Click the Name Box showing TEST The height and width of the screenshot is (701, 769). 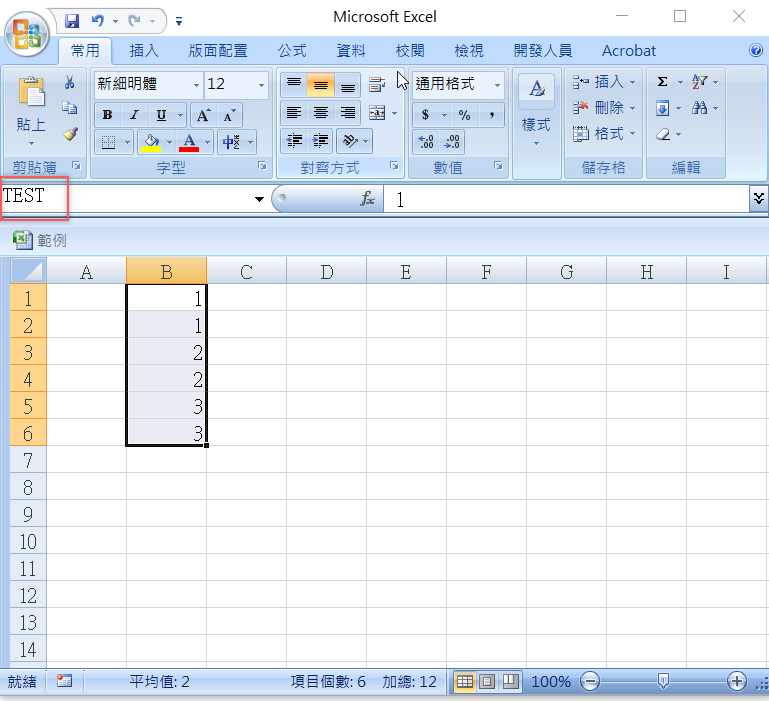click(120, 198)
